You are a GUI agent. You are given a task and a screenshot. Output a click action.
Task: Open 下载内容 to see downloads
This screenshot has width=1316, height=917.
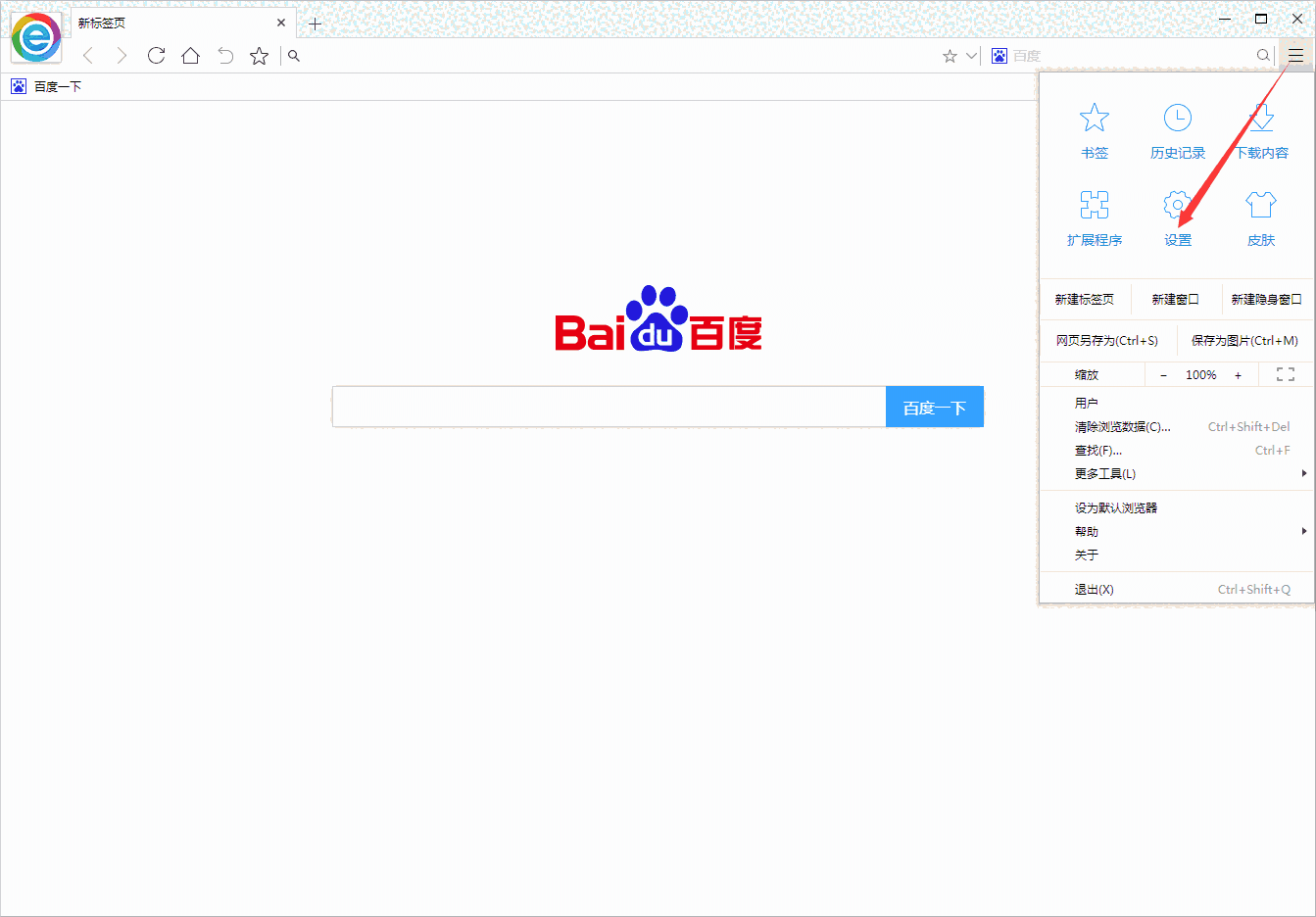[1260, 127]
